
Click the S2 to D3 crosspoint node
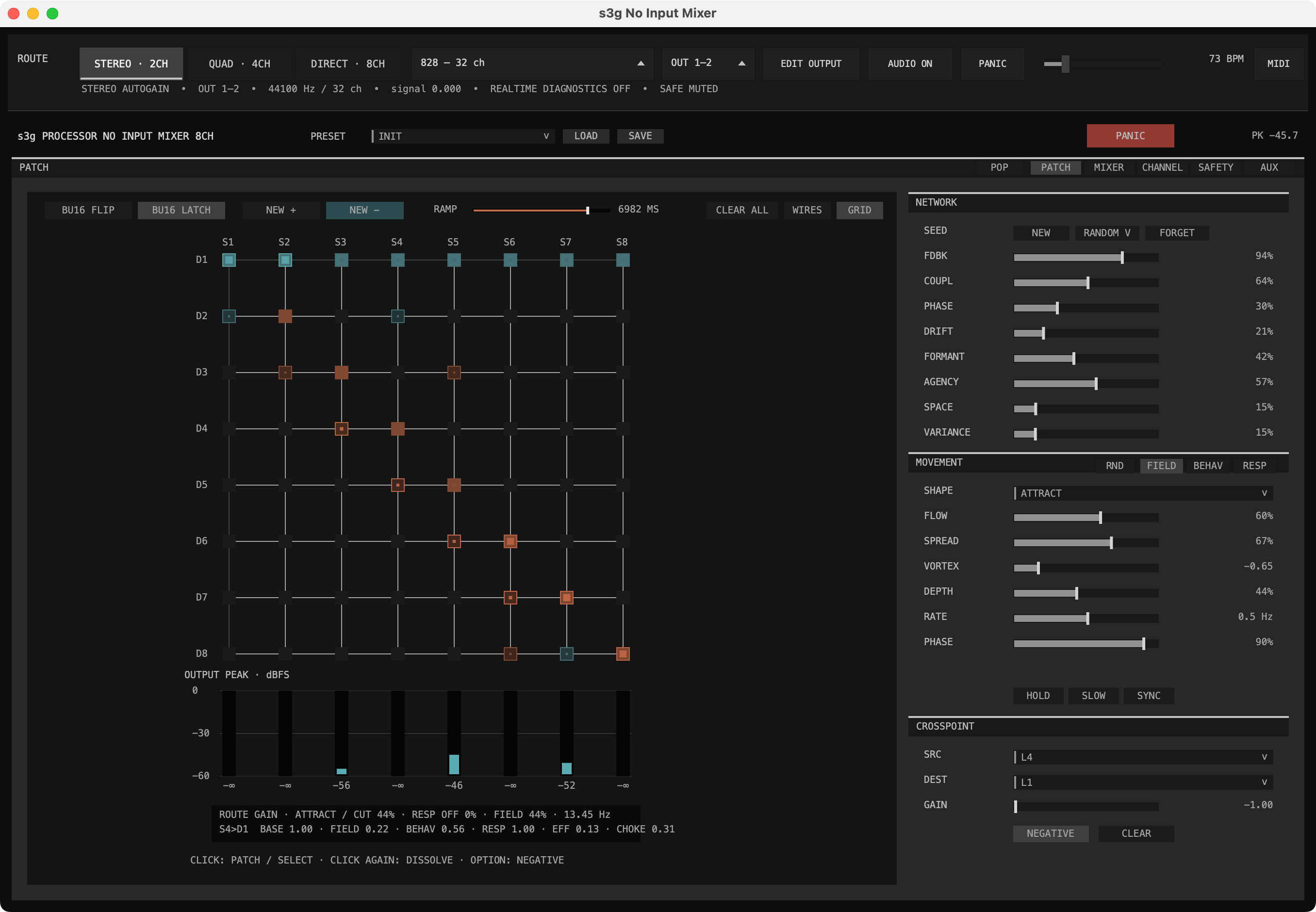tap(285, 373)
